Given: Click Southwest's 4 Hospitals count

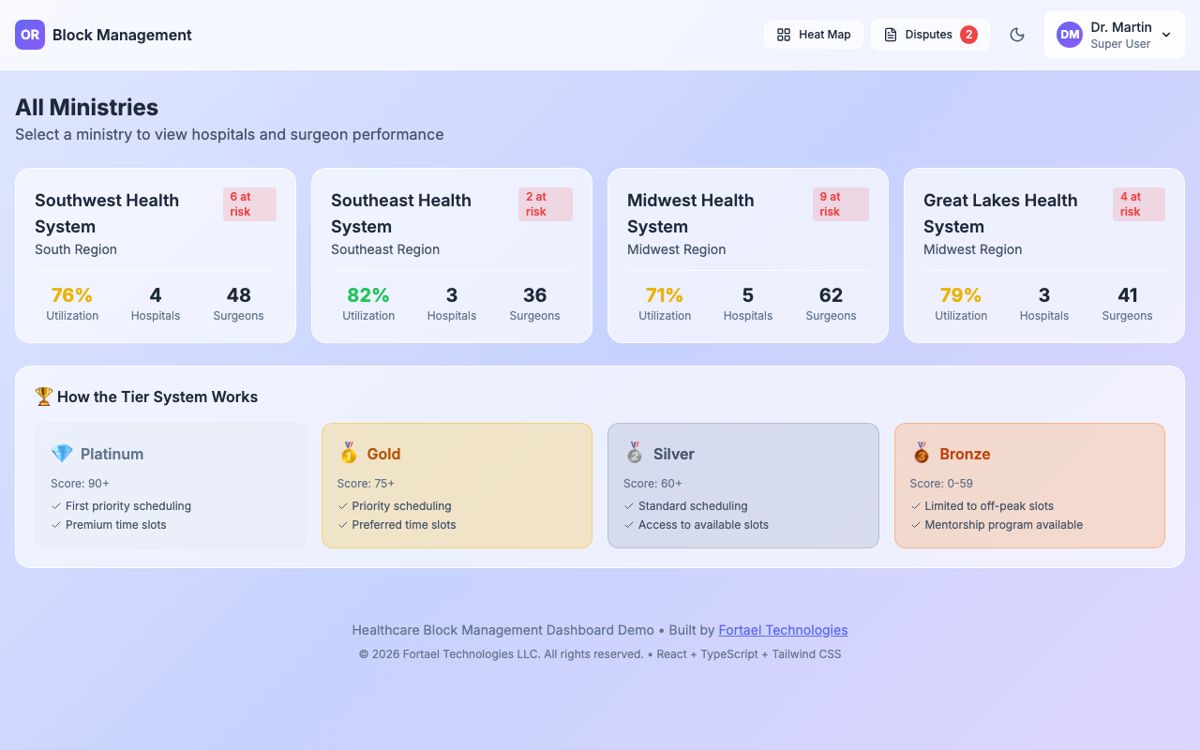Looking at the screenshot, I should (155, 295).
